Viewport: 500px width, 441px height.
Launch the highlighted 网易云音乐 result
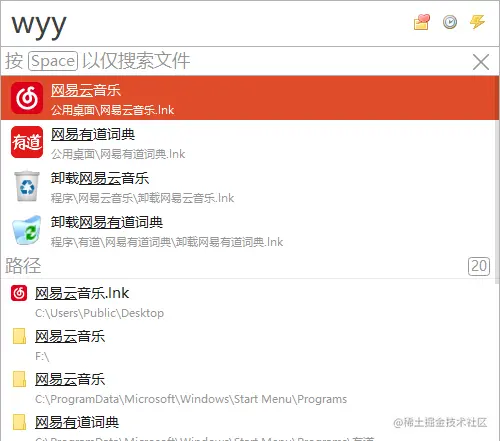point(250,98)
